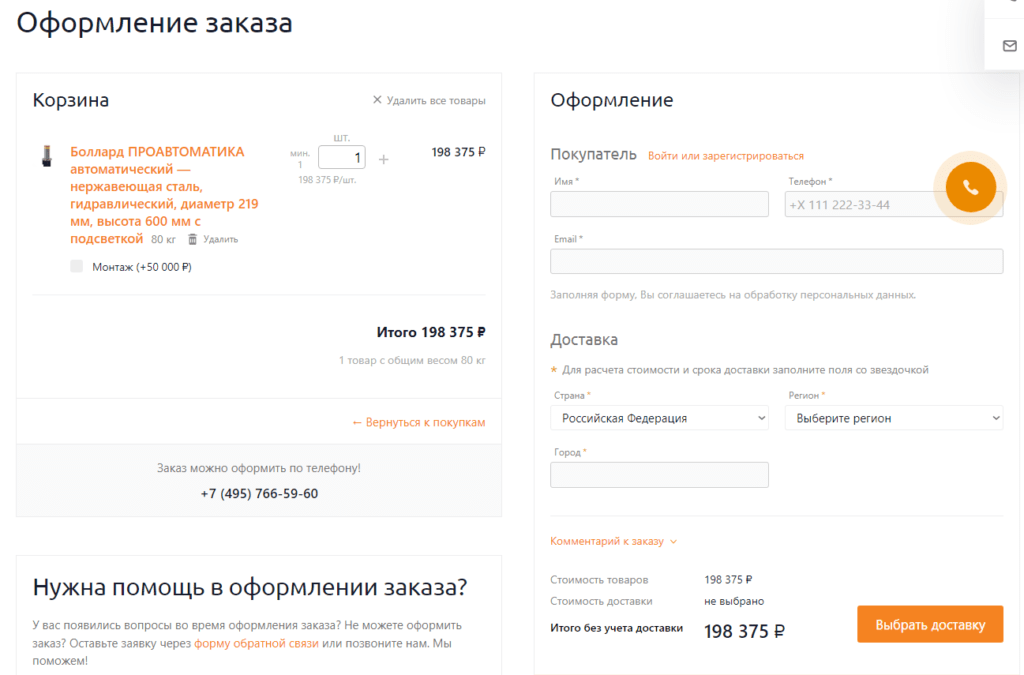Open the Страна dropdown

pos(659,418)
